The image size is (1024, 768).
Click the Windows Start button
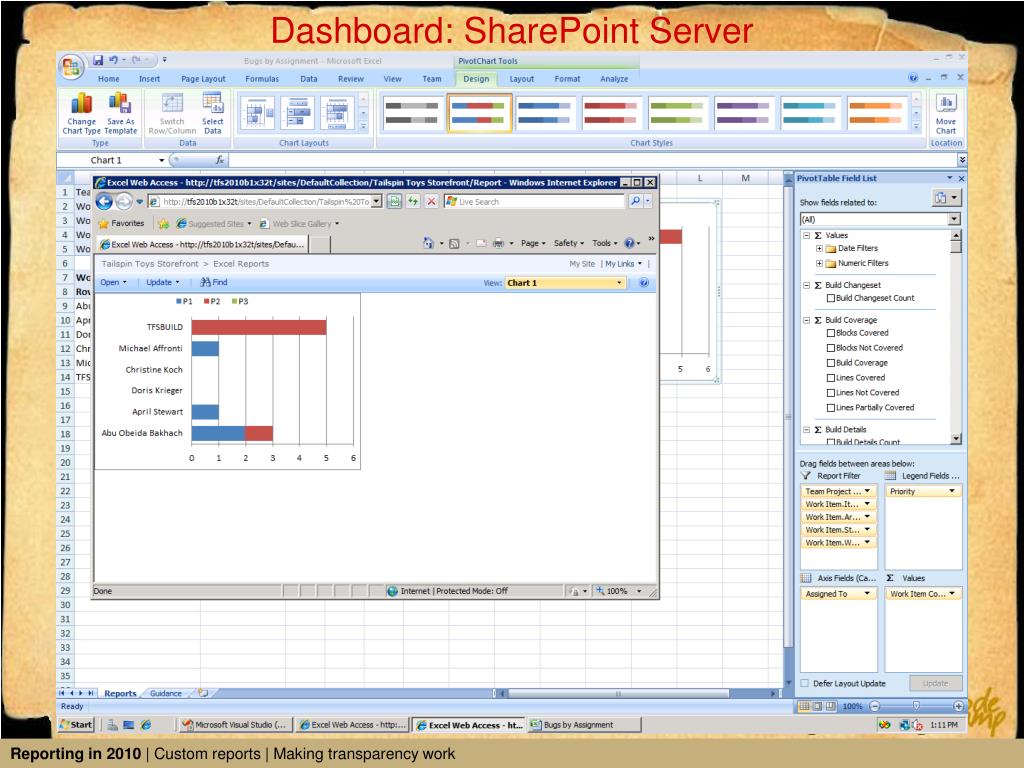point(76,724)
